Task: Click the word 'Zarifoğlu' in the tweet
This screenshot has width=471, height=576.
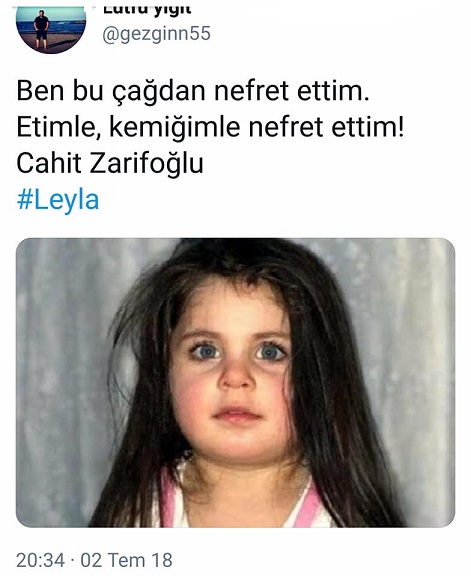Action: click(x=147, y=164)
